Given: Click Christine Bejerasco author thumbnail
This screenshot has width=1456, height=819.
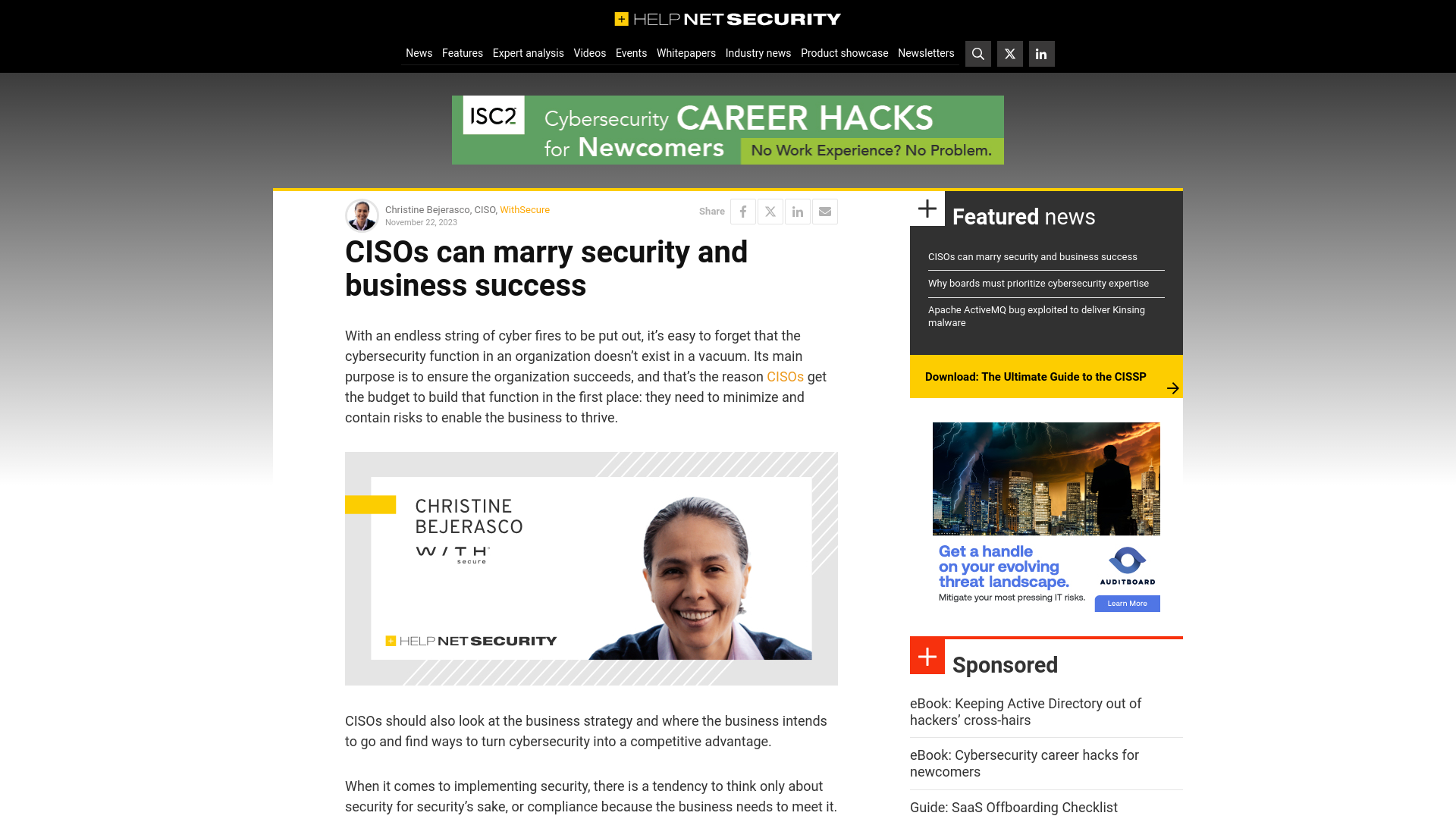Looking at the screenshot, I should pyautogui.click(x=361, y=215).
